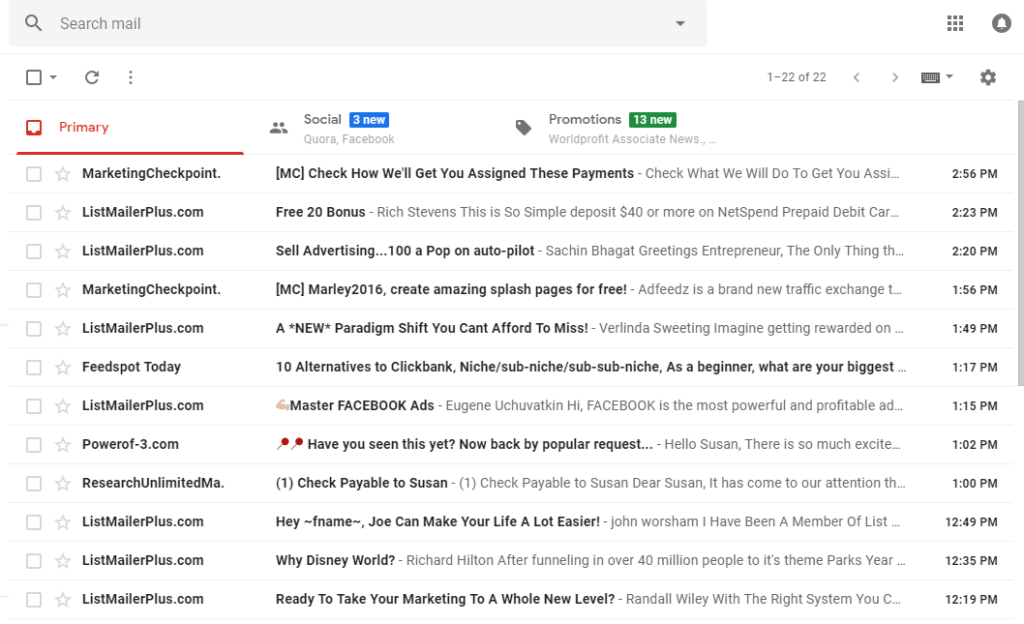The width and height of the screenshot is (1024, 624).
Task: Click the vertical scrollbar thumb
Action: pos(1021,243)
